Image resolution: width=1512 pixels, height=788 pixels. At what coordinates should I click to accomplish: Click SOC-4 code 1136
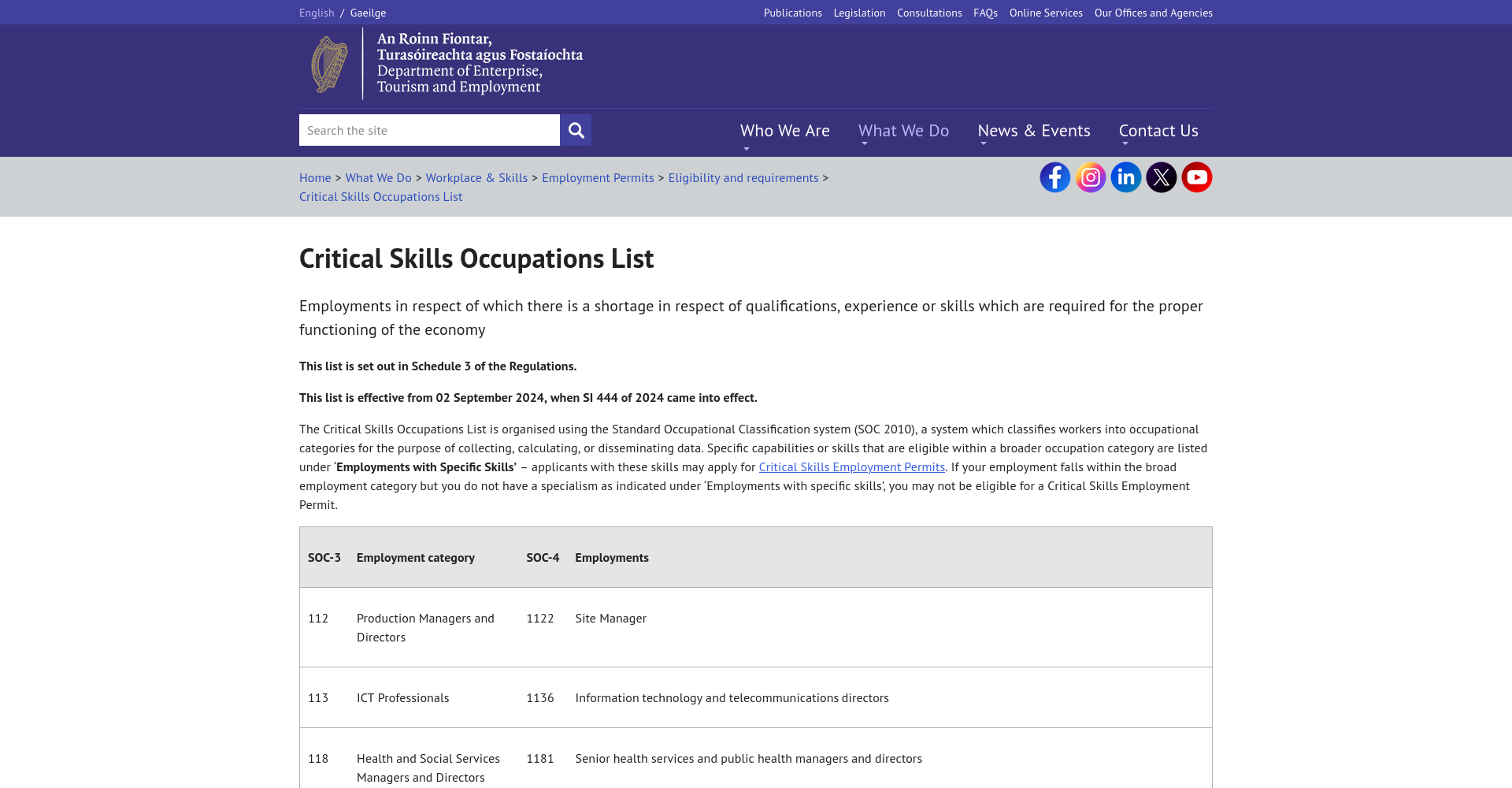[x=540, y=698]
